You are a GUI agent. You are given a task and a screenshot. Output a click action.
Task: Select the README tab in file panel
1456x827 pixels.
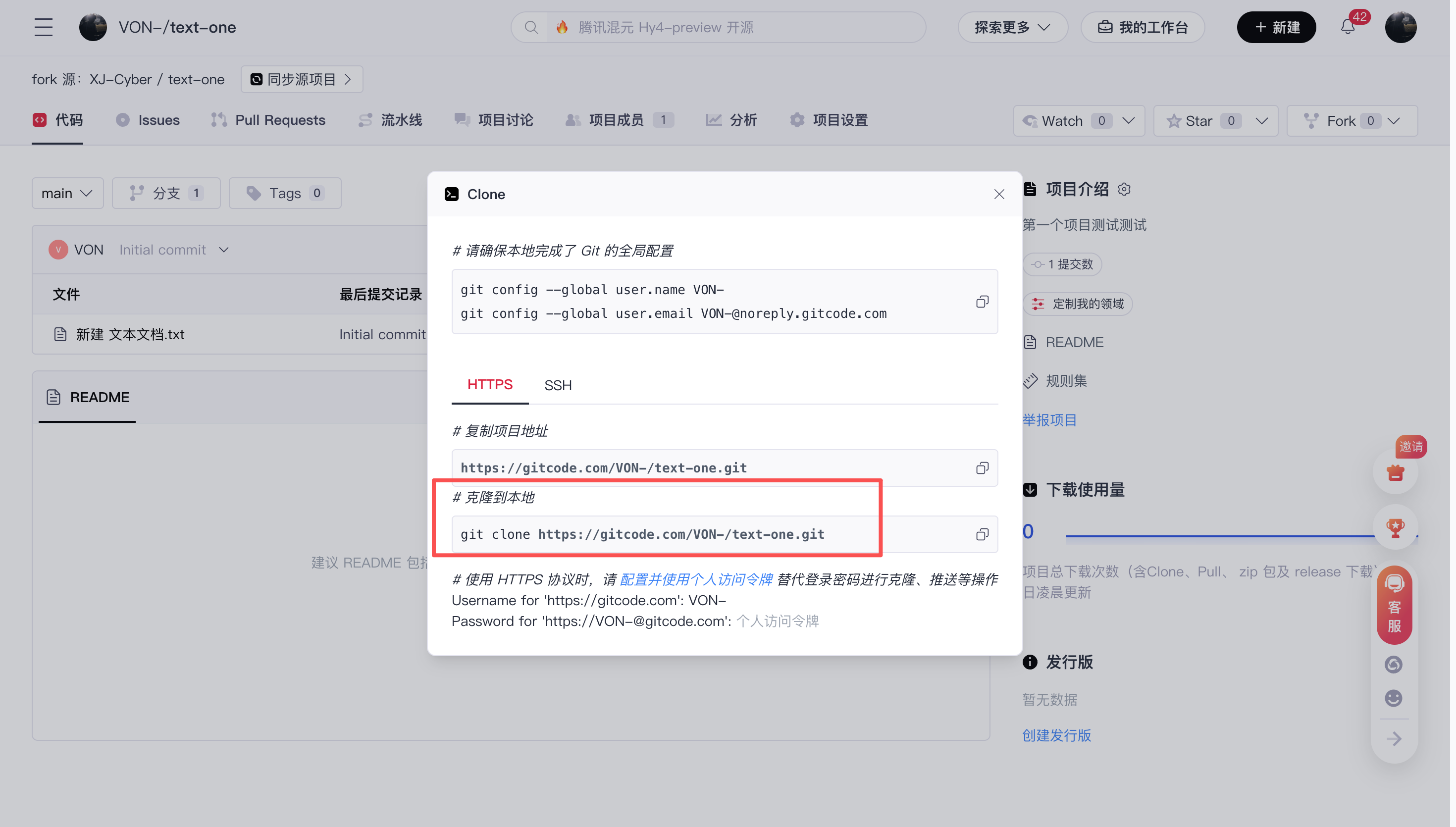[88, 398]
